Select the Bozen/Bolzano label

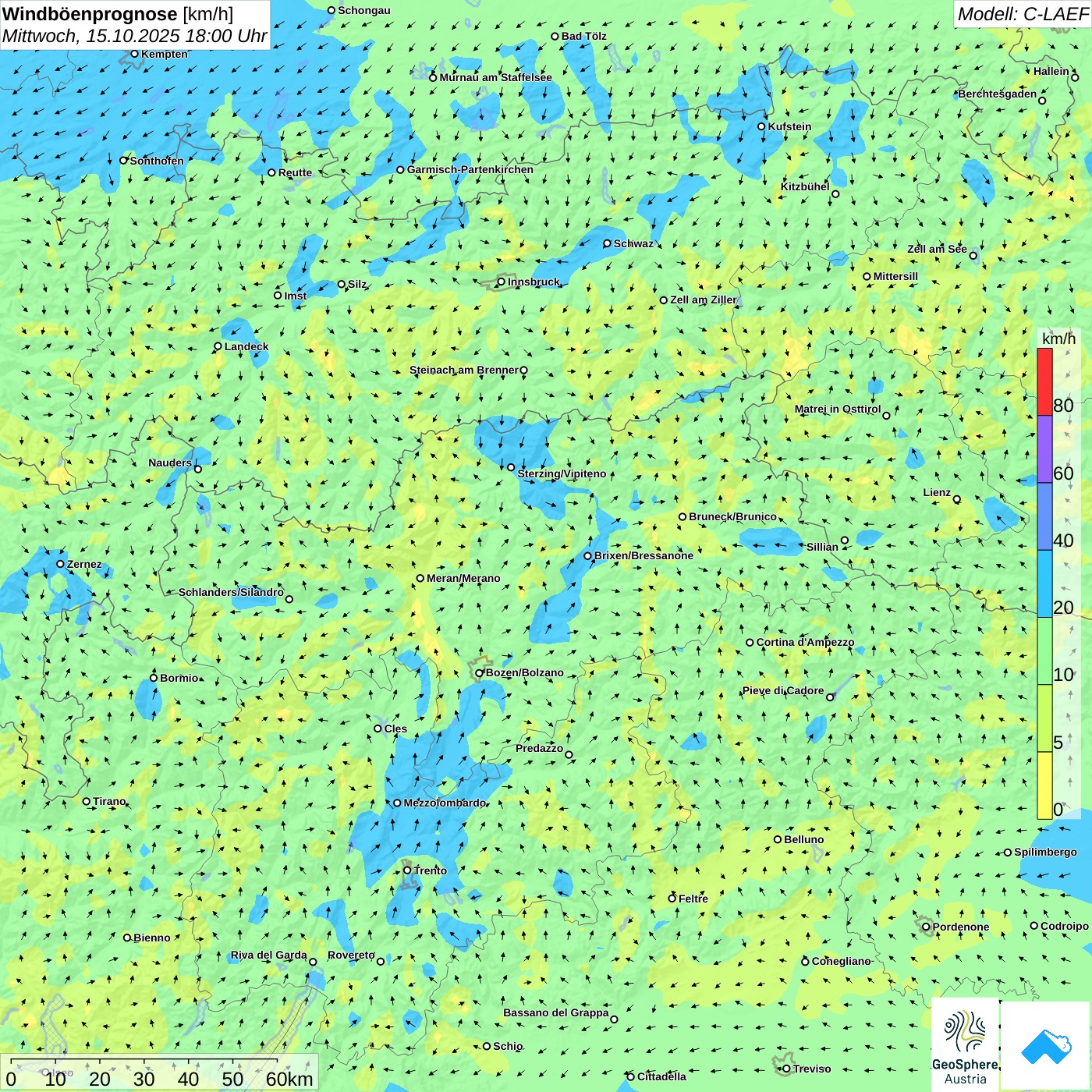coord(524,672)
